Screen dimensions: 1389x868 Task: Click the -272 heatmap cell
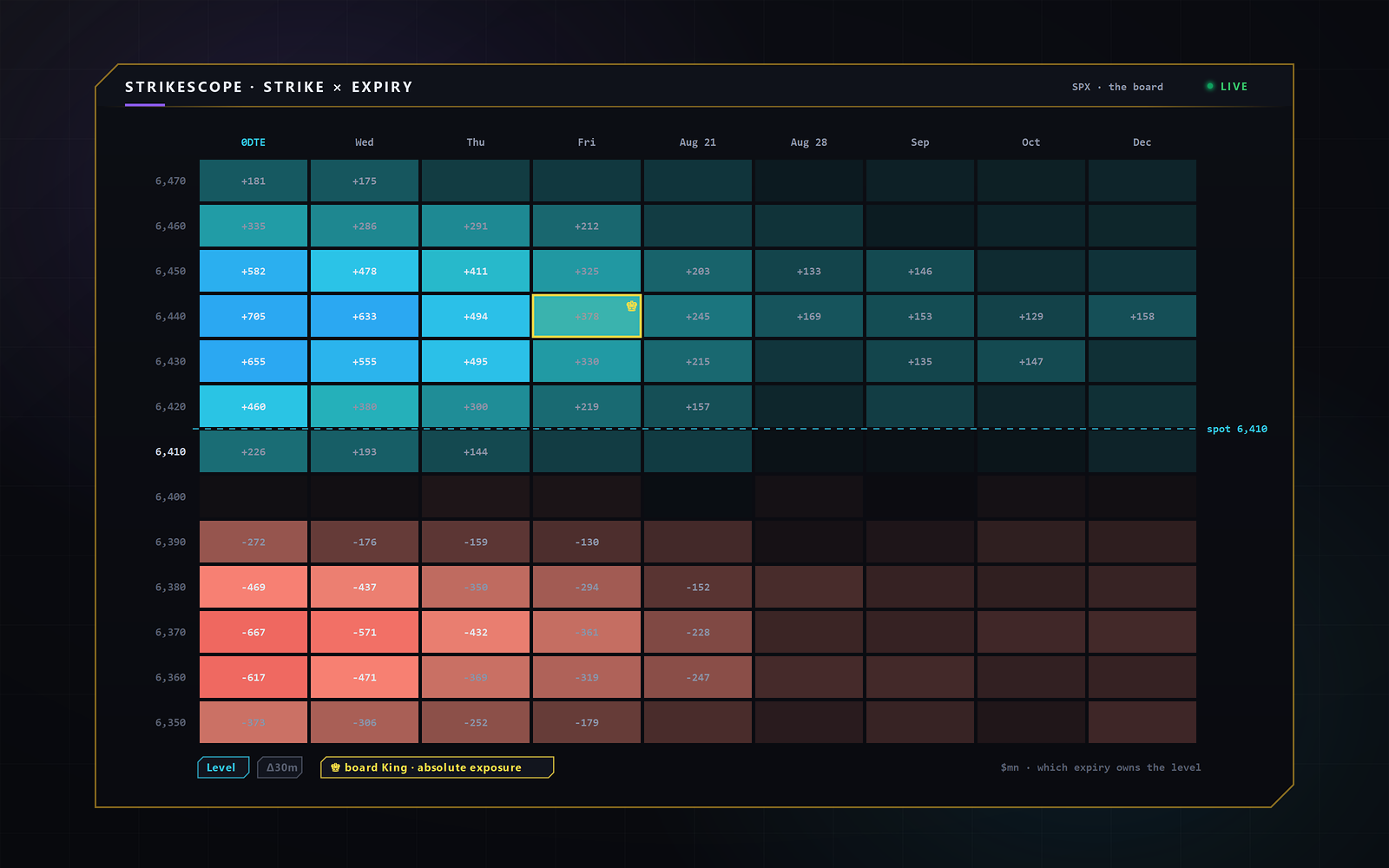click(253, 542)
